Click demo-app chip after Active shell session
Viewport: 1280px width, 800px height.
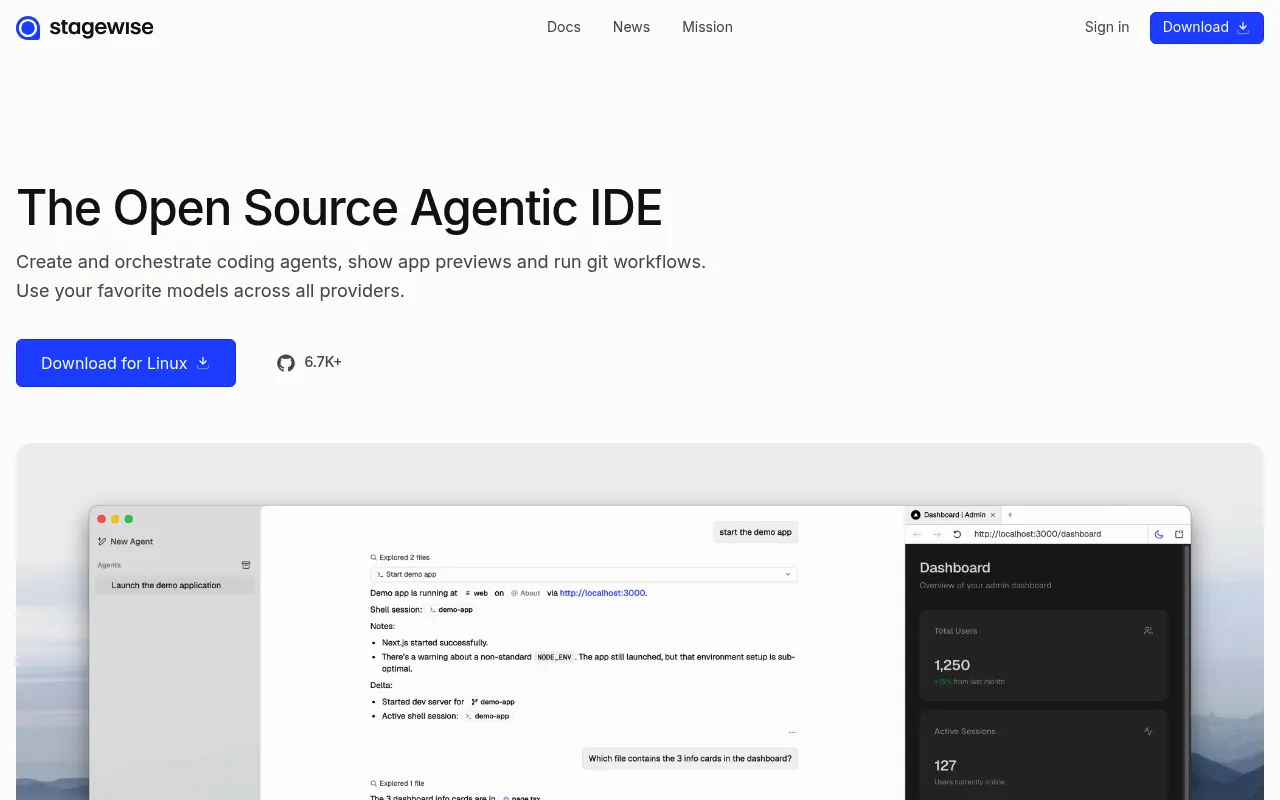[x=487, y=716]
